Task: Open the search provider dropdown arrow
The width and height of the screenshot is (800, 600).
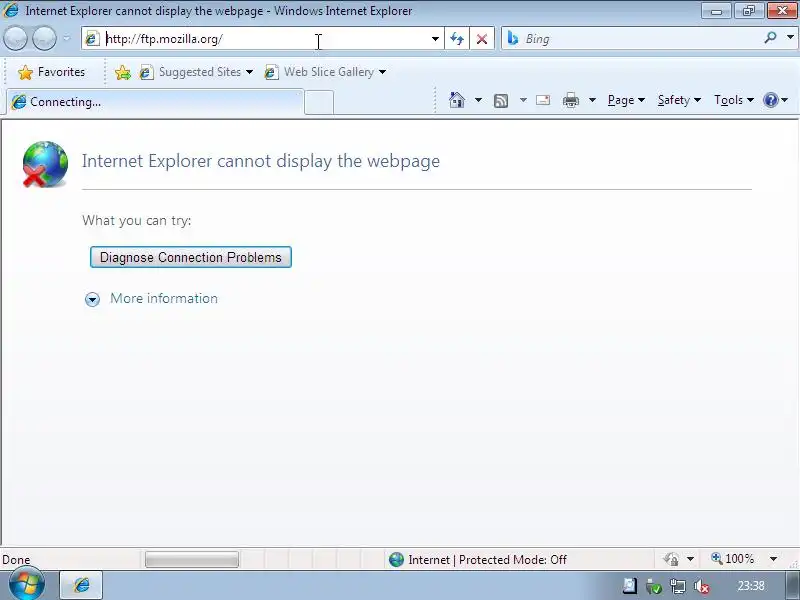Action: 790,38
